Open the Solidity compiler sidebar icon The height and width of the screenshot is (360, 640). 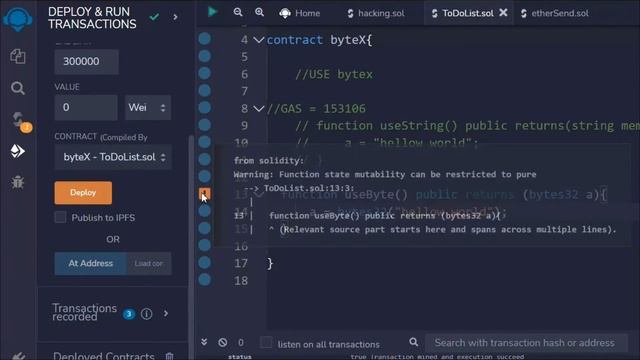pos(18,120)
